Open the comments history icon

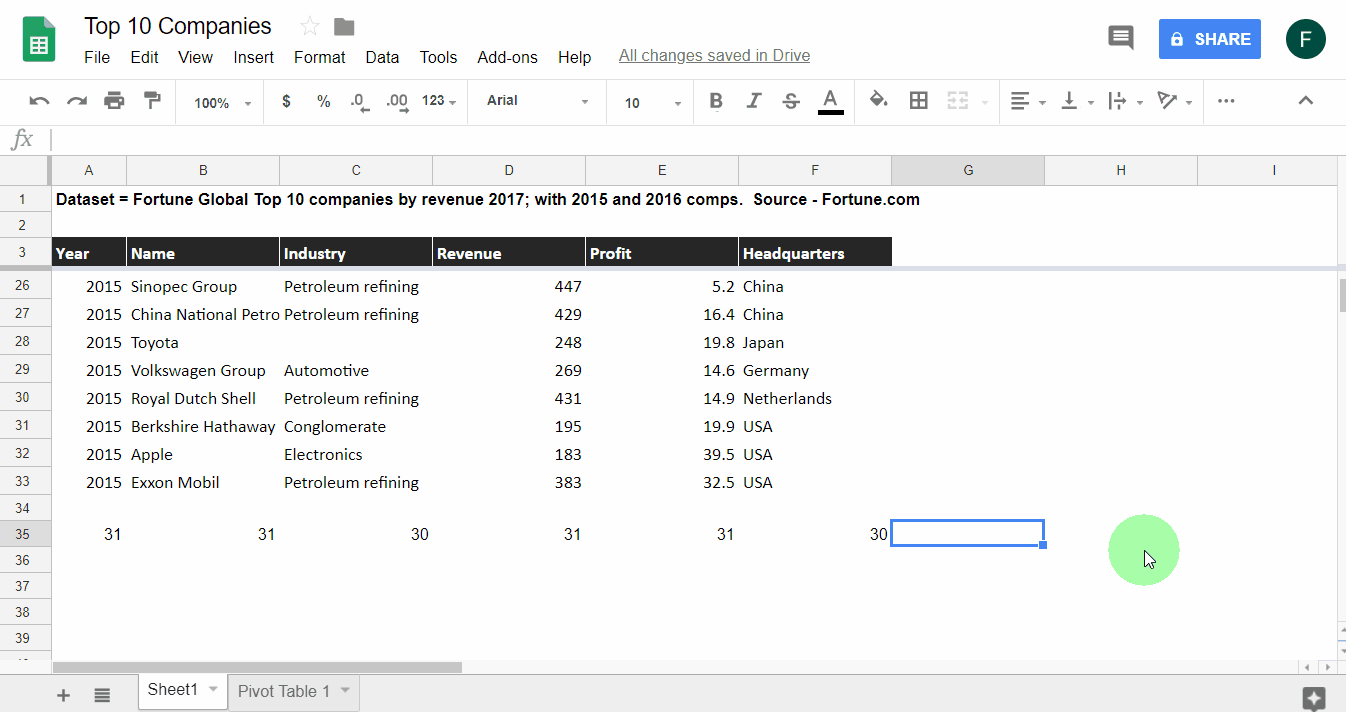coord(1121,39)
